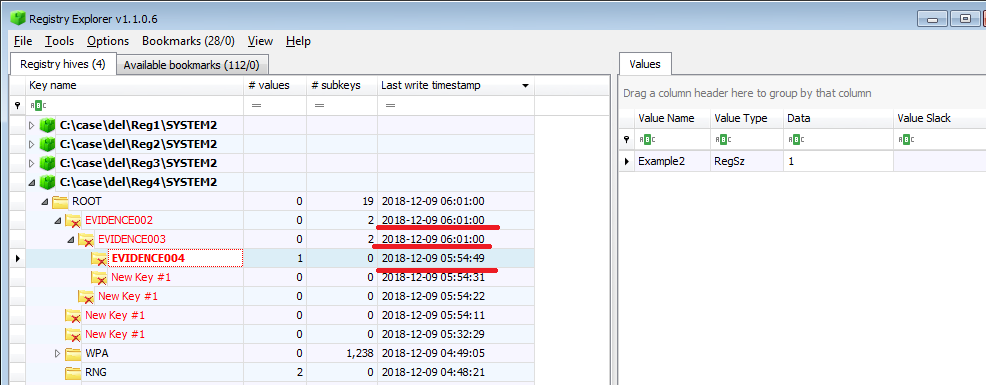Image resolution: width=986 pixels, height=385 pixels.
Task: Sort by Value Type column header
Action: pyautogui.click(x=746, y=118)
